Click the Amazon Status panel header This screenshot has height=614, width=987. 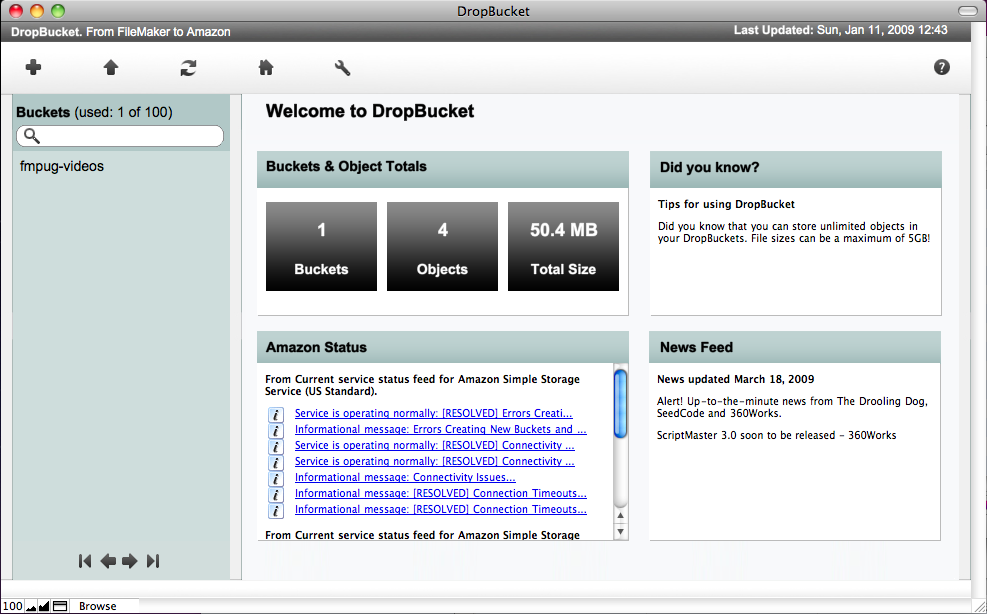click(443, 347)
